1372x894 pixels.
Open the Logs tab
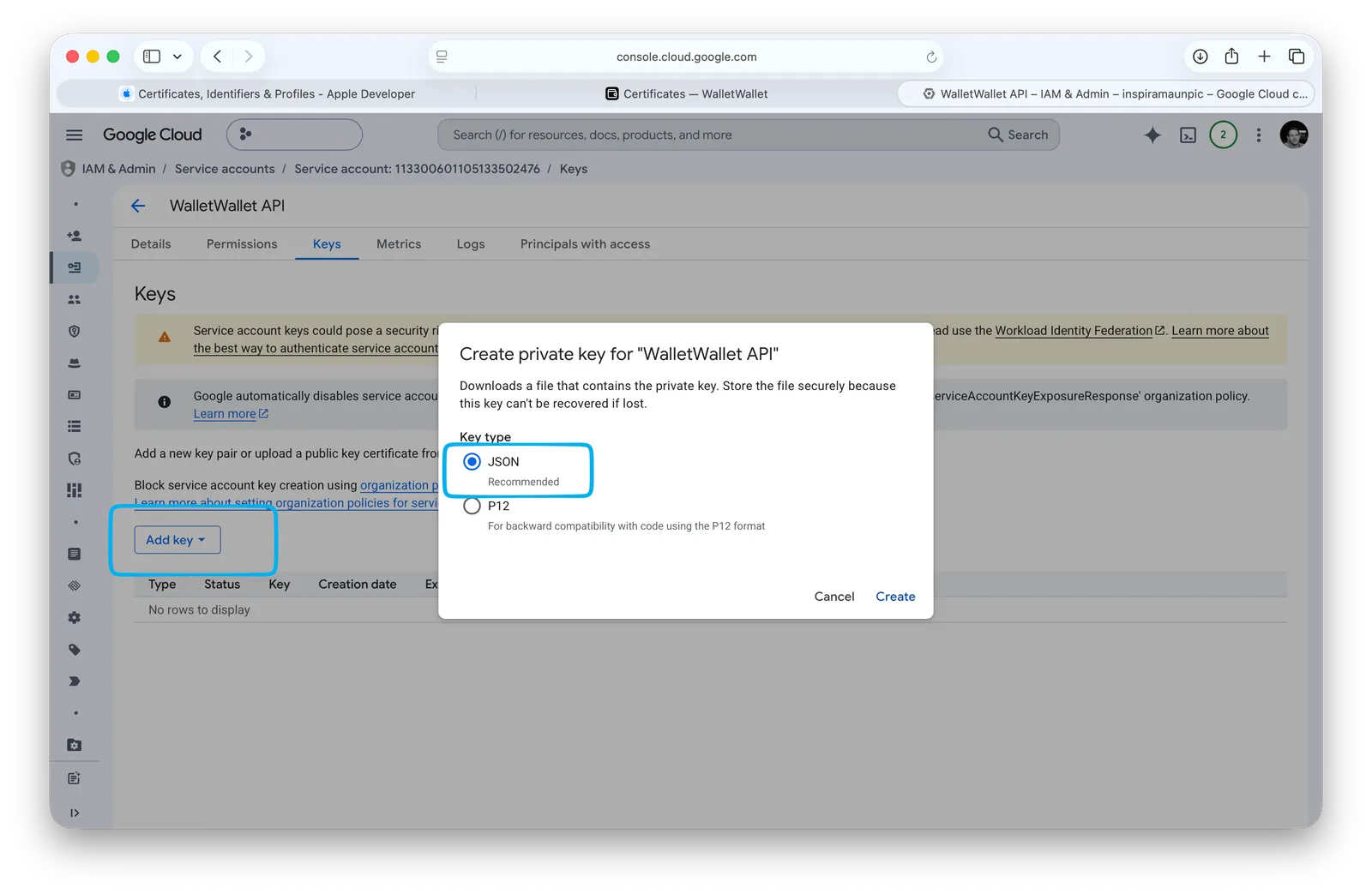[471, 244]
